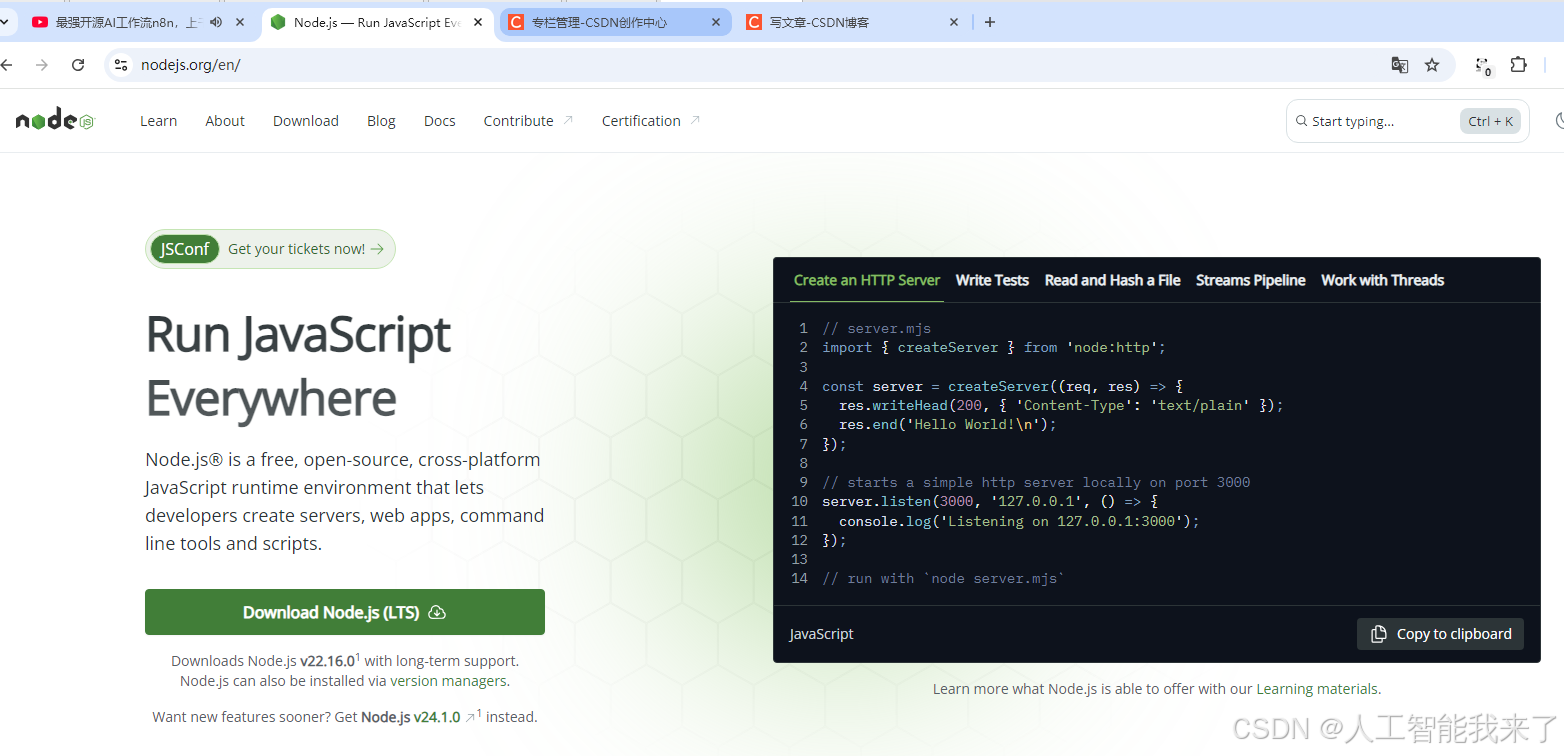Select the Work with Threads code tab
Screen dimensions: 1564x756
pos(1383,280)
